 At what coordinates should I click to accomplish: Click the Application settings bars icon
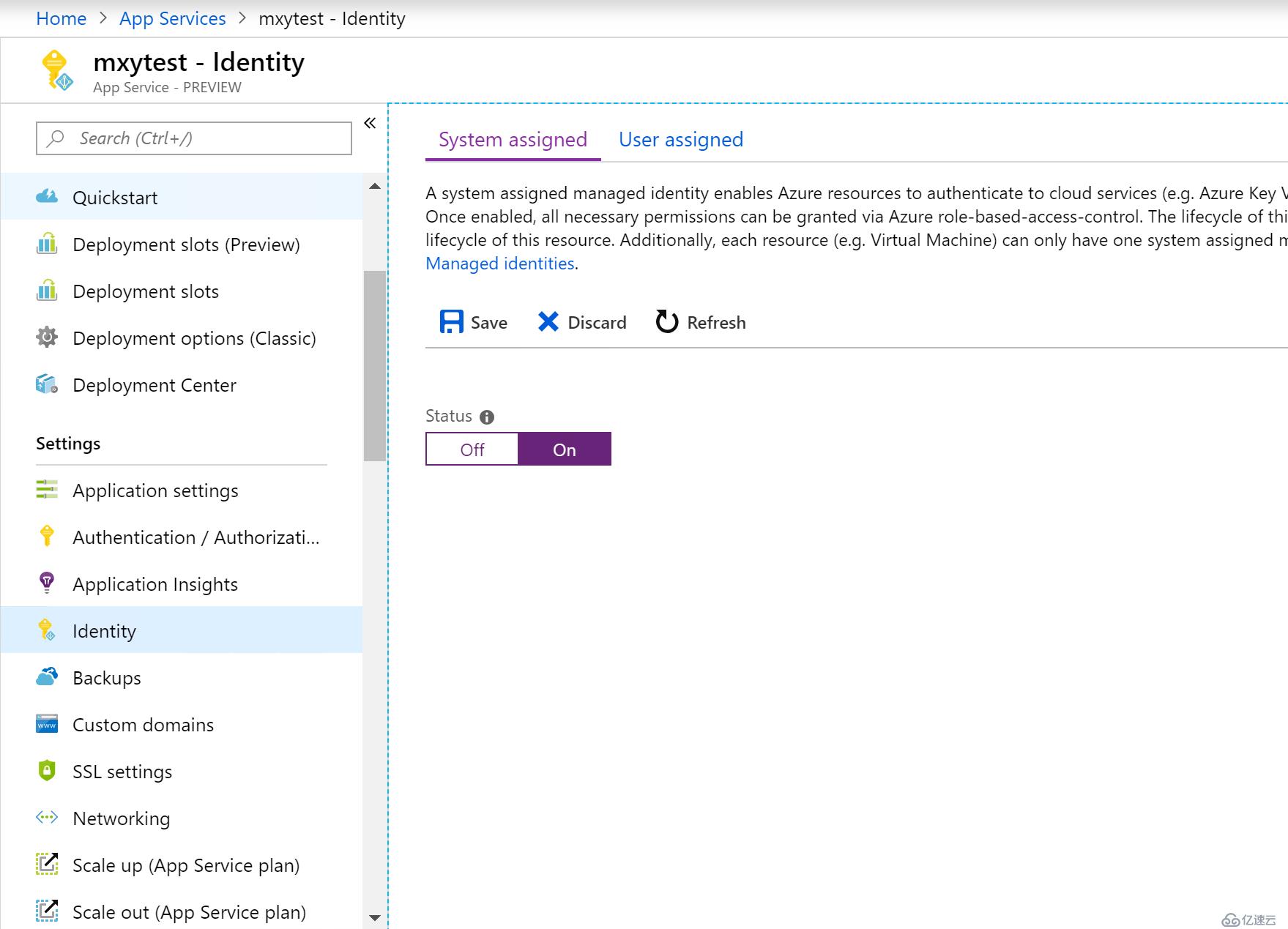pyautogui.click(x=47, y=489)
